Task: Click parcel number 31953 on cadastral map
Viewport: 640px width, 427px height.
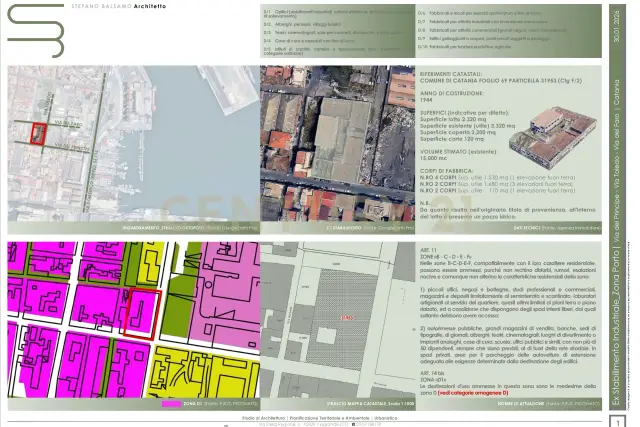Action: point(347,317)
